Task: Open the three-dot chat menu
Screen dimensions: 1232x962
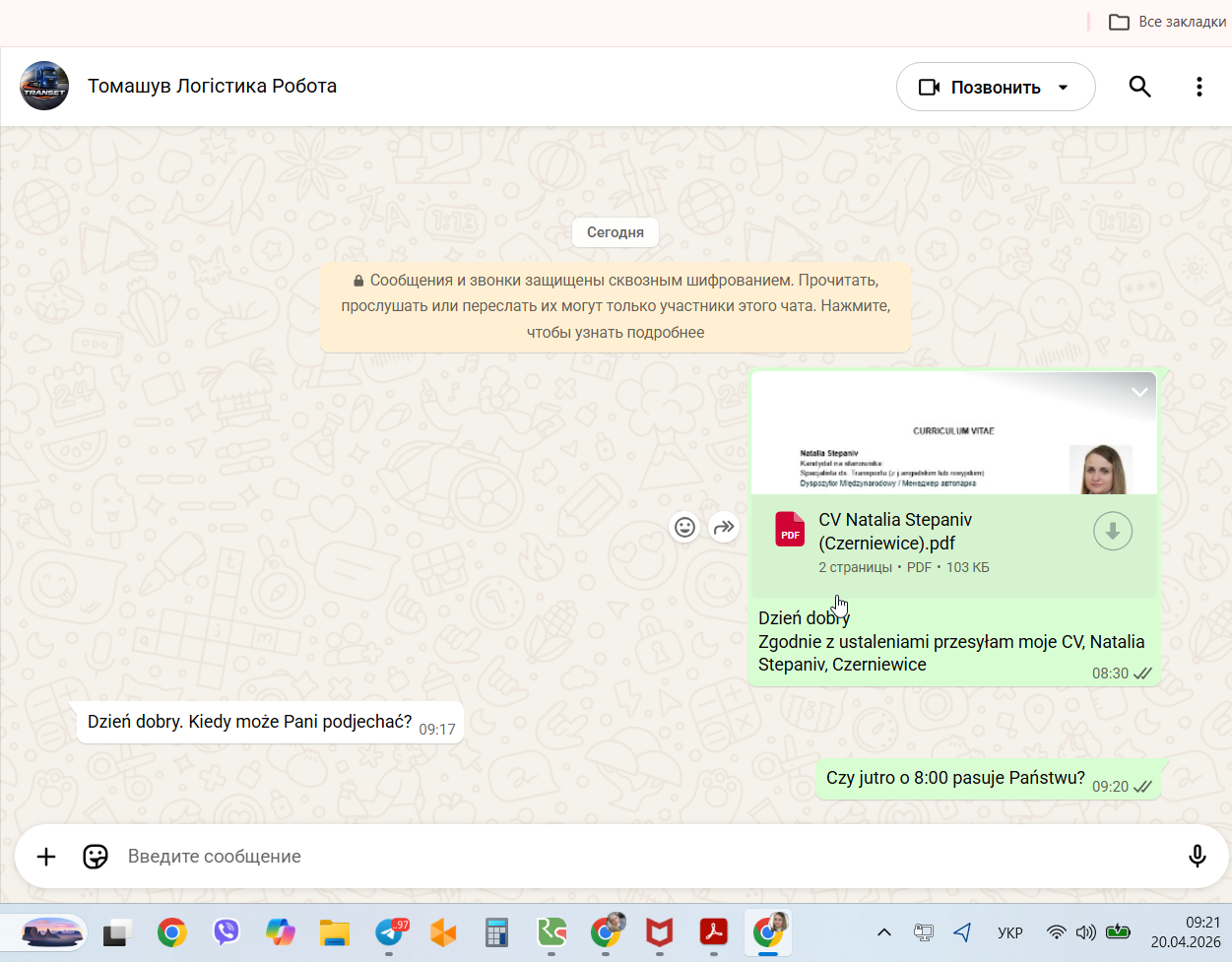Action: tap(1199, 87)
